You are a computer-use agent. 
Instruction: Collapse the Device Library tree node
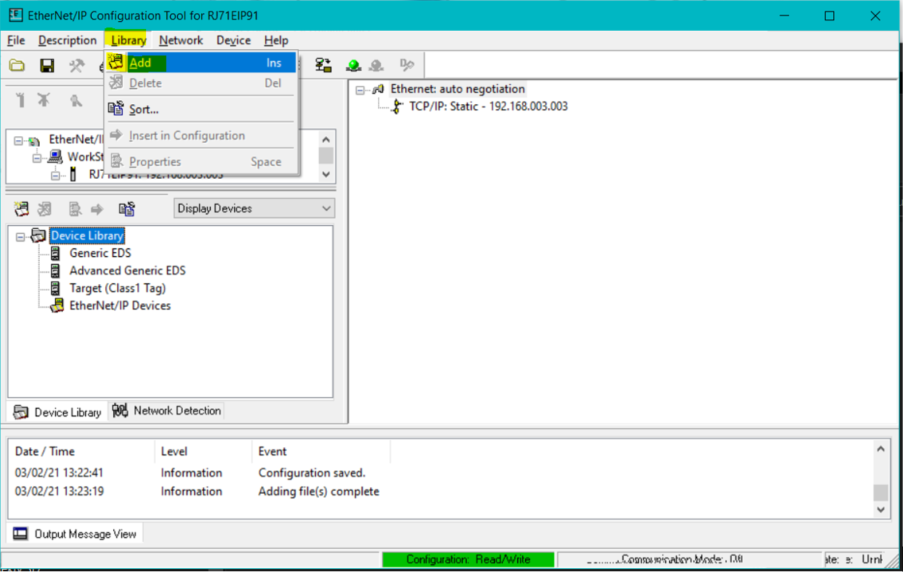20,236
